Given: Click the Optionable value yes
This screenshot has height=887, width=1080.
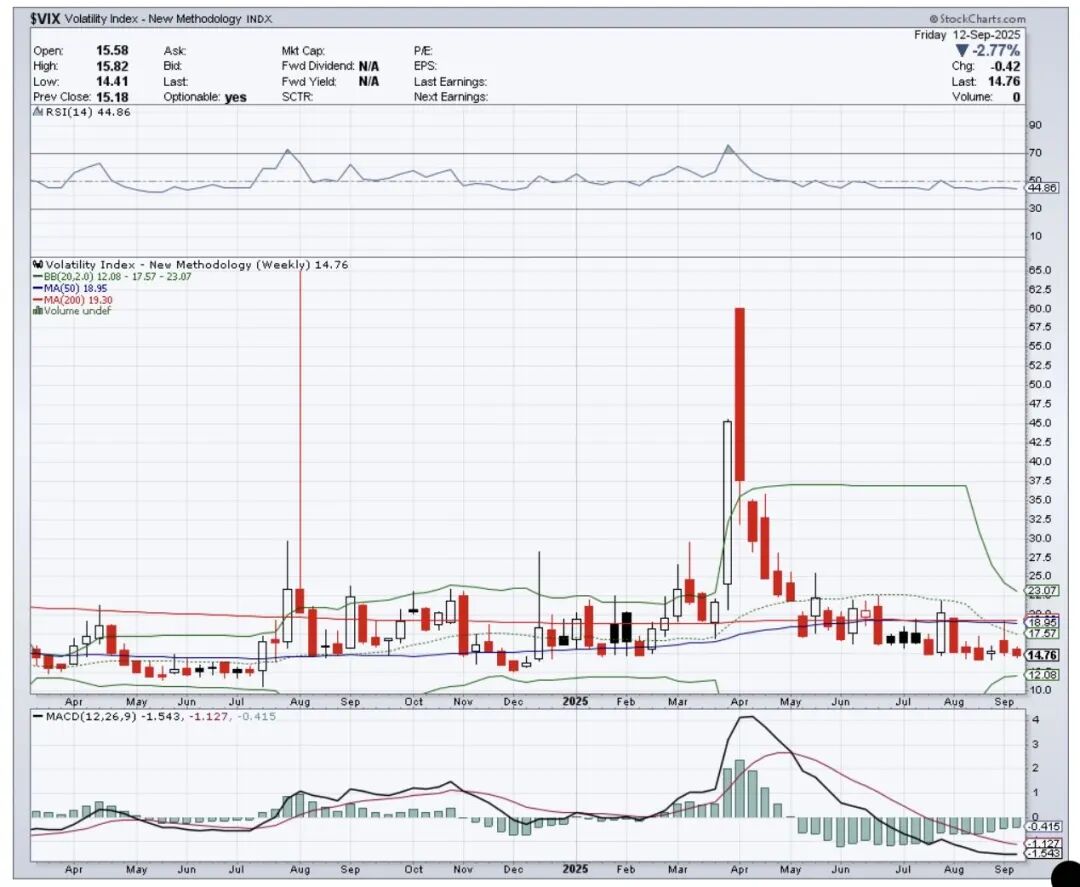Looking at the screenshot, I should point(236,97).
